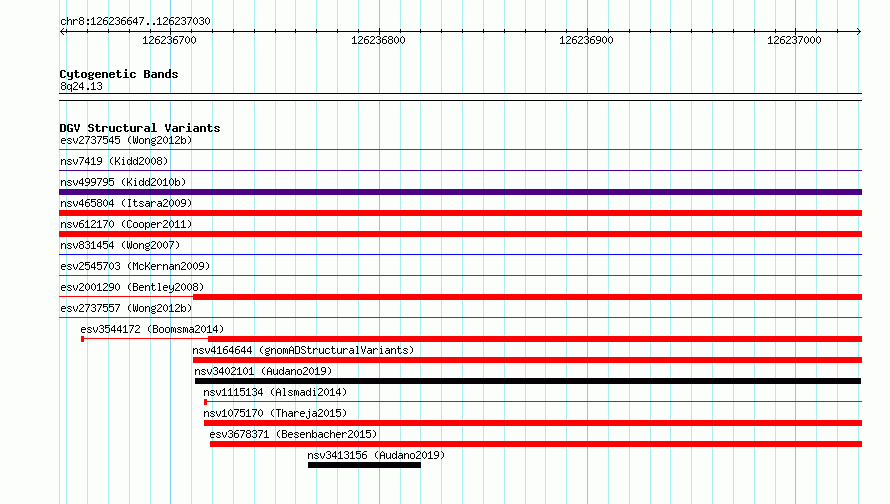Screen dimensions: 890x504
Task: Click the red esv3678371 variant bar
Action: (x=536, y=444)
